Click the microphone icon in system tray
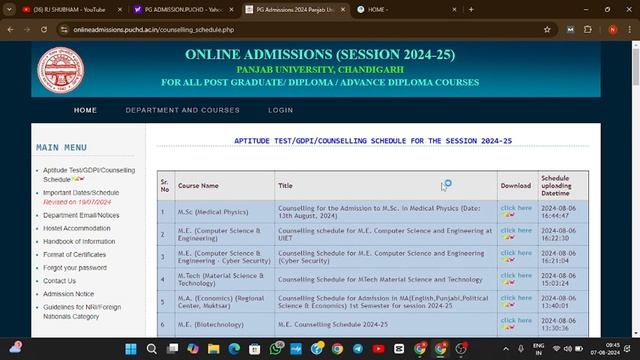Screen dimensions: 640x360 521,349
